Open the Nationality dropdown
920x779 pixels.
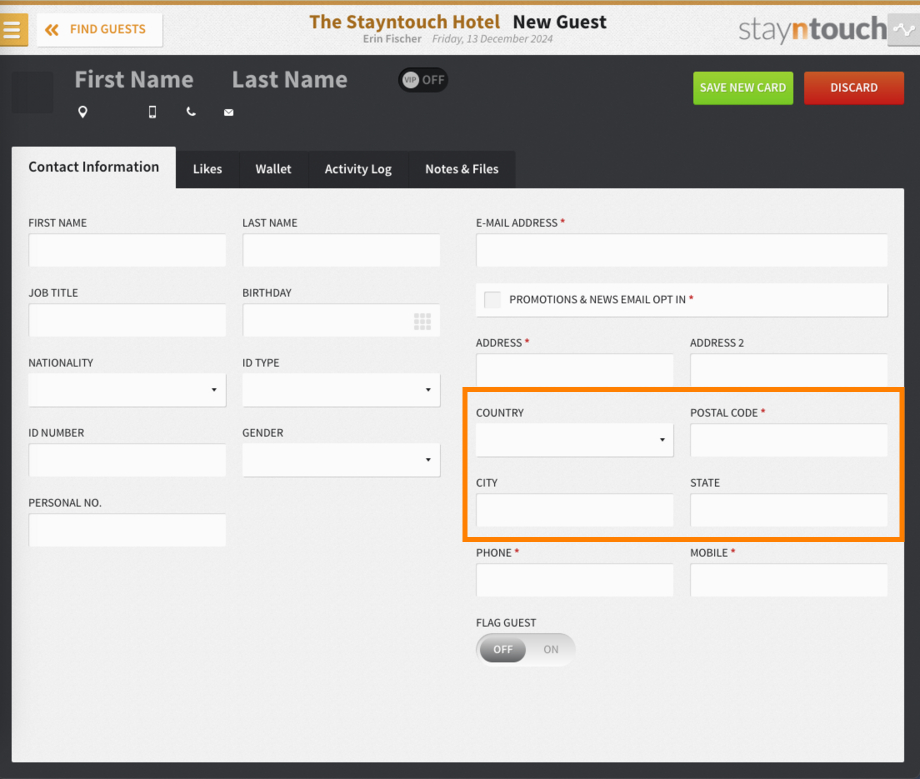[x=127, y=390]
